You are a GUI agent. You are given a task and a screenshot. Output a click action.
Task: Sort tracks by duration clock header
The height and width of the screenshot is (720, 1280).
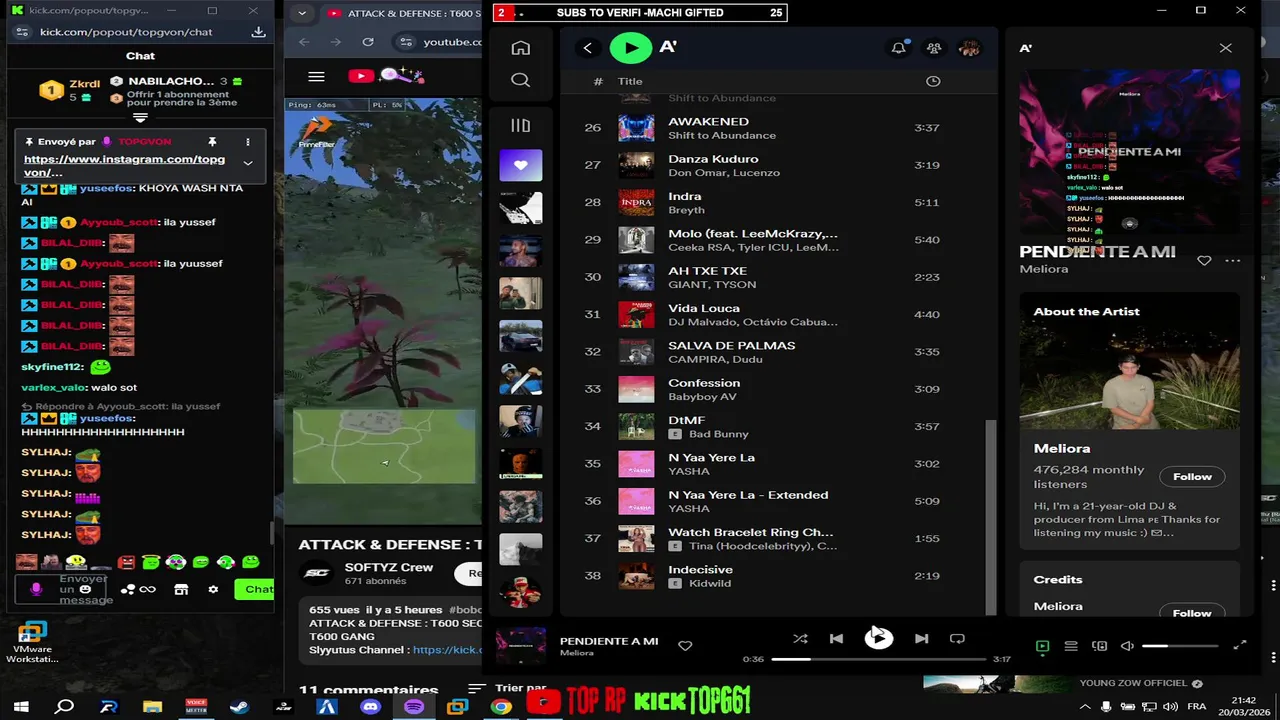point(933,81)
